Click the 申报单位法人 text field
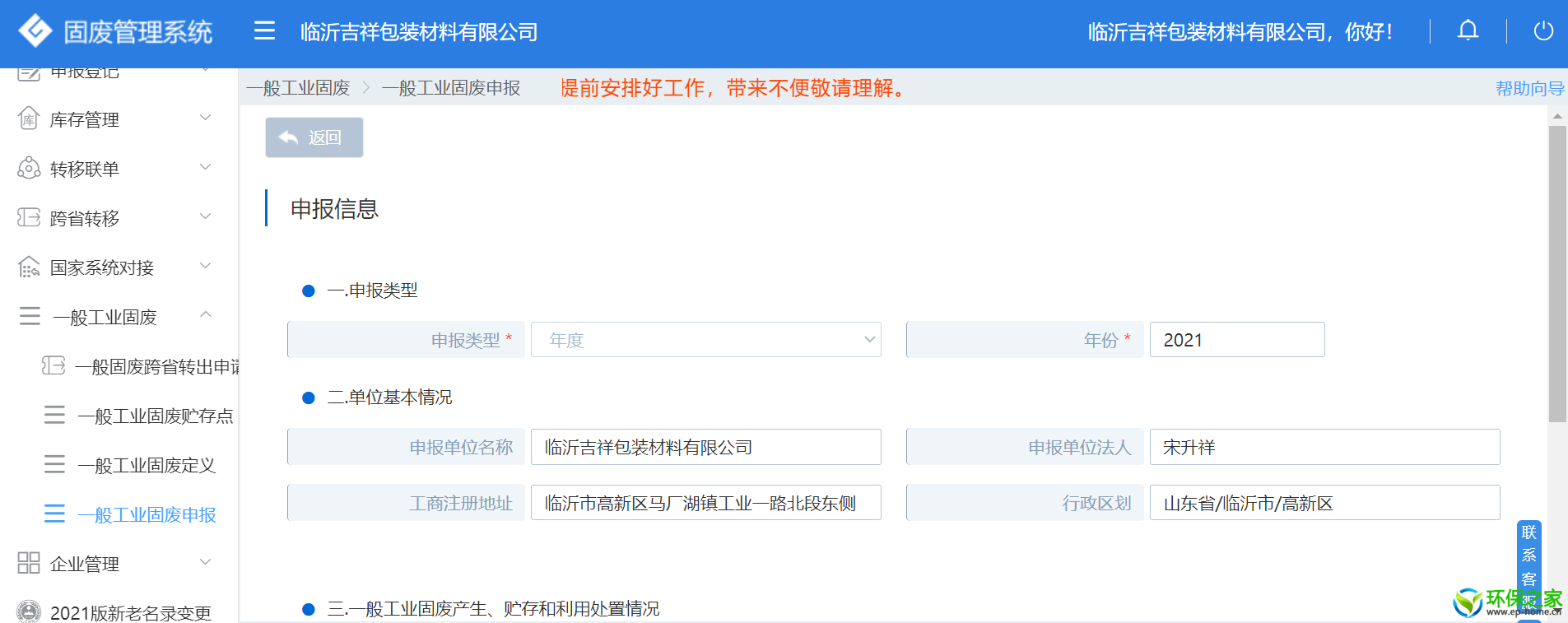 point(1324,447)
